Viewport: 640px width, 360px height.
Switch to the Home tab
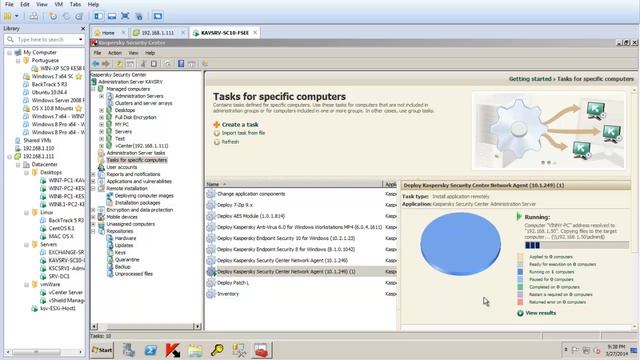pos(108,33)
